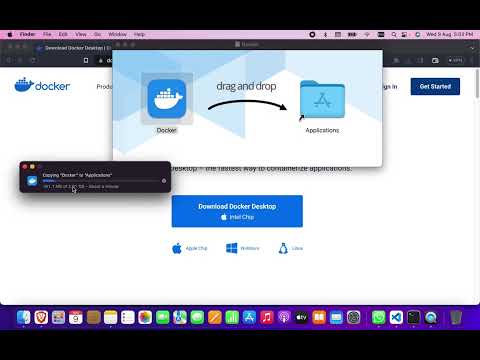Open the File menu
The width and height of the screenshot is (480, 360).
[47, 34]
